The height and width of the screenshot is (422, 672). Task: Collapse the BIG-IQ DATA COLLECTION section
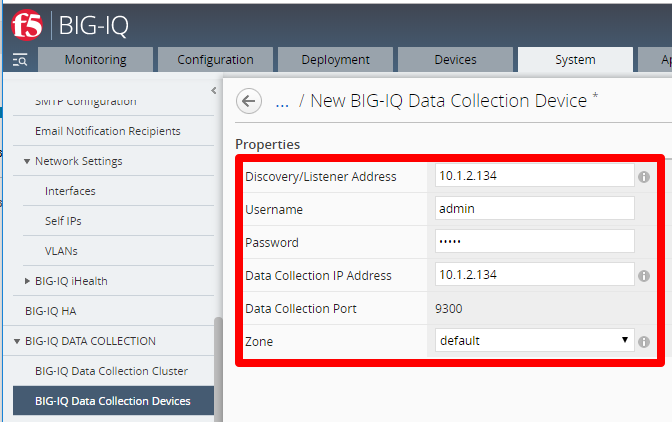[x=17, y=341]
